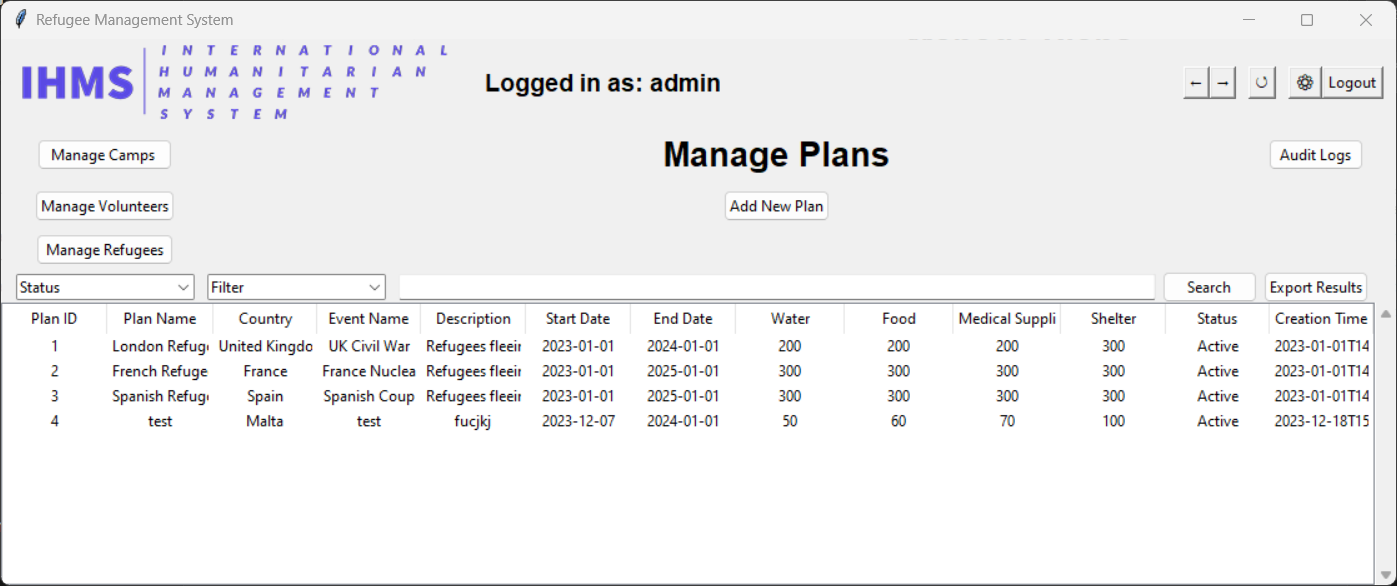Click the Creation Time column header
The height and width of the screenshot is (586, 1397).
[x=1321, y=319]
